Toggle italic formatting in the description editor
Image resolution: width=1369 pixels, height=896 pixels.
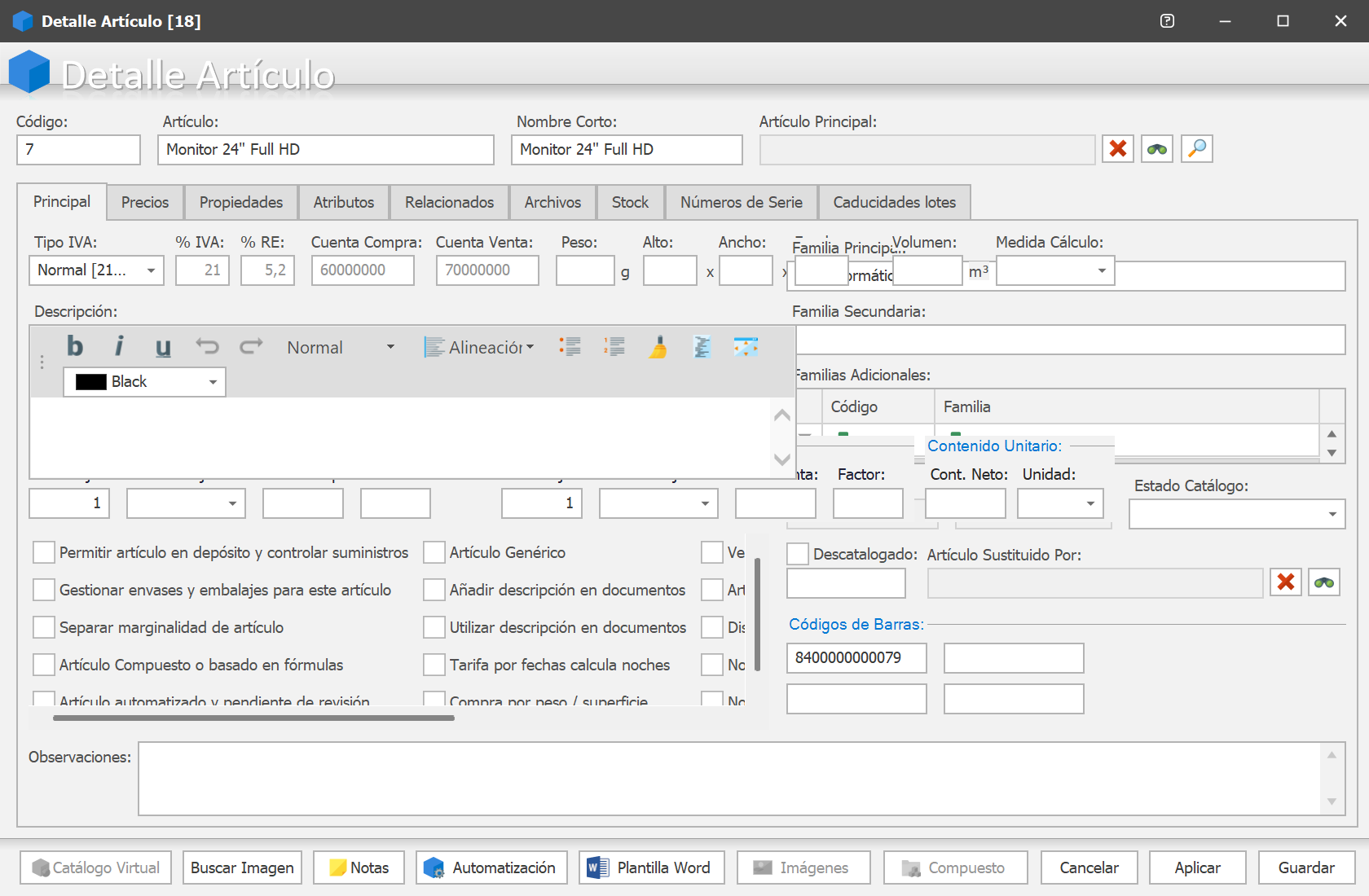pos(119,347)
